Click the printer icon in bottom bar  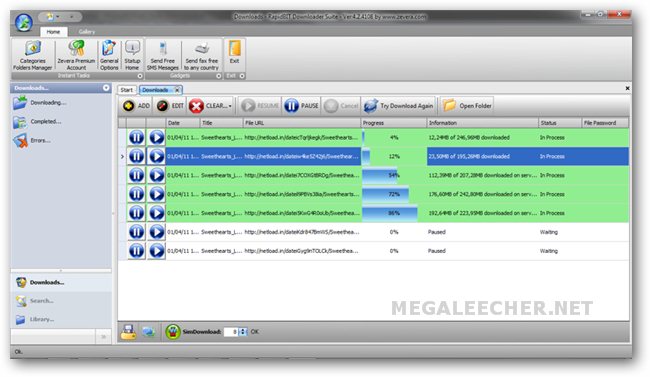[128, 332]
